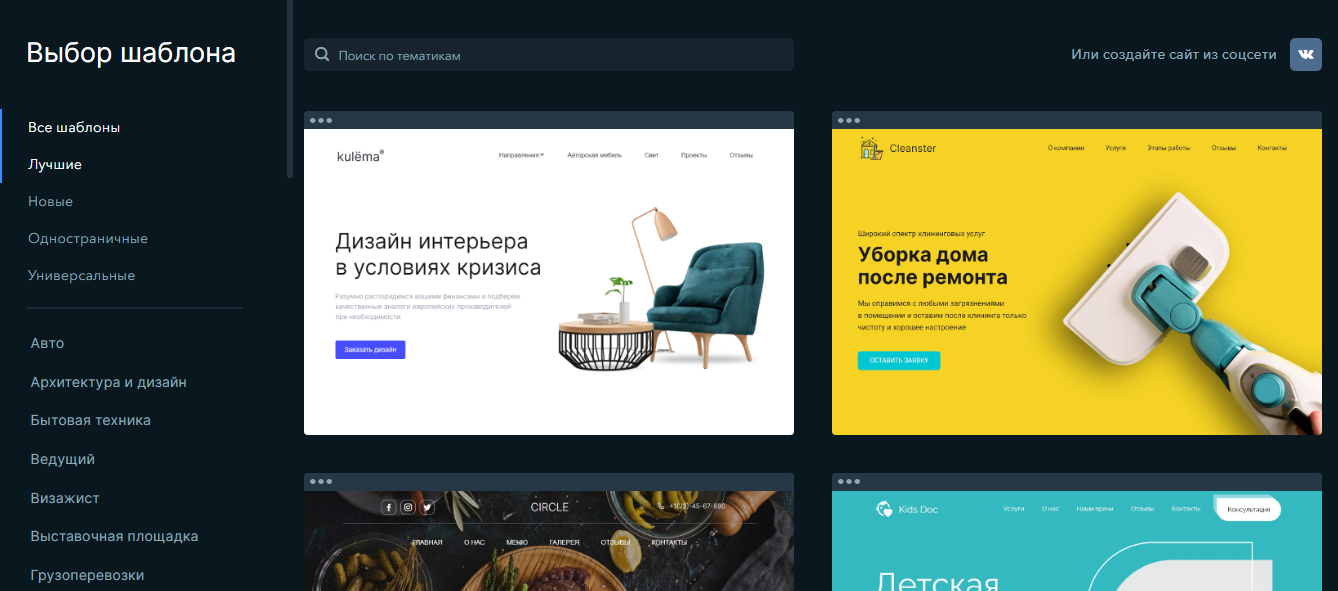
Task: Click the search magnifier icon
Action: [322, 55]
